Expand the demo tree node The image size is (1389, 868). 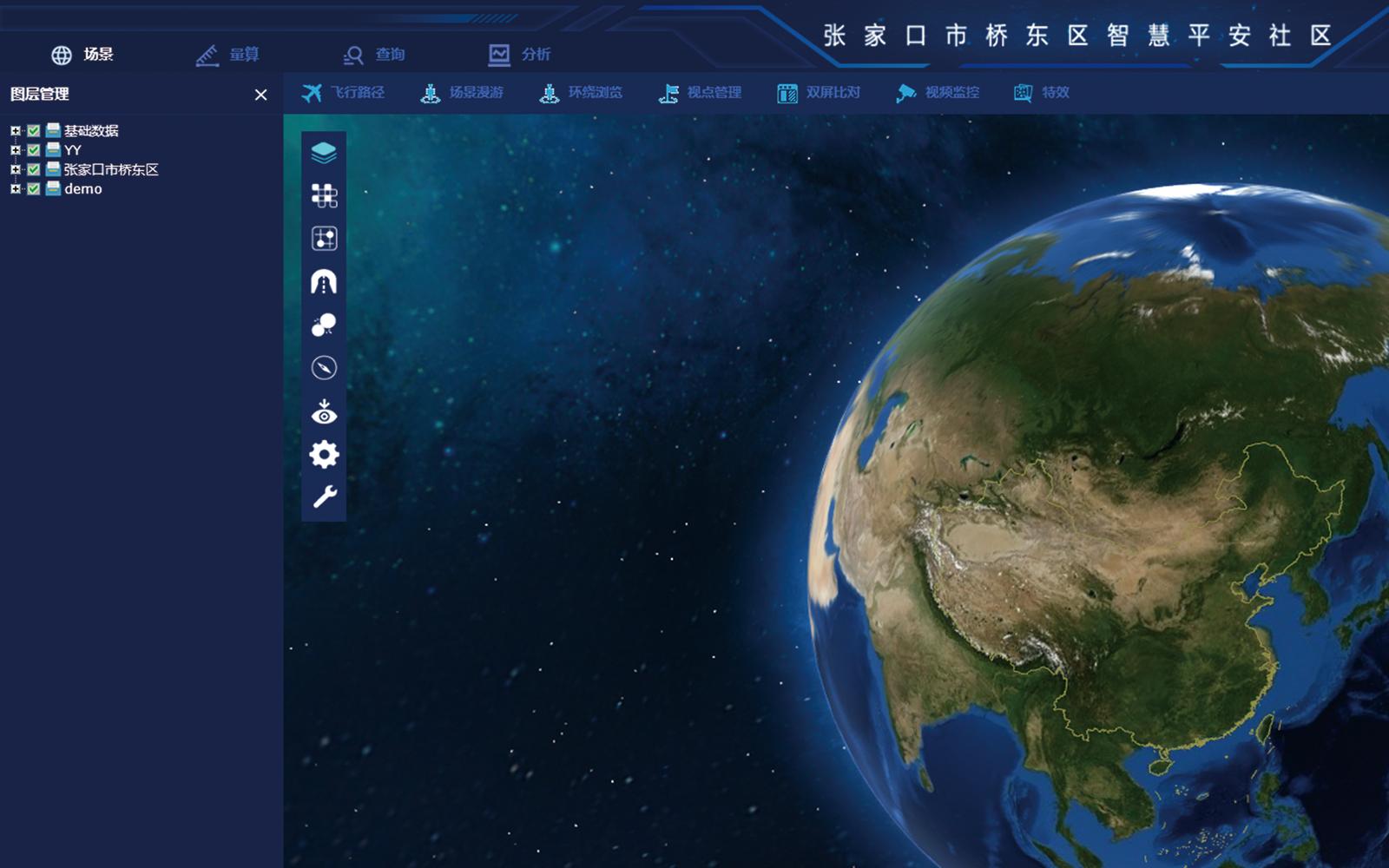pos(15,189)
